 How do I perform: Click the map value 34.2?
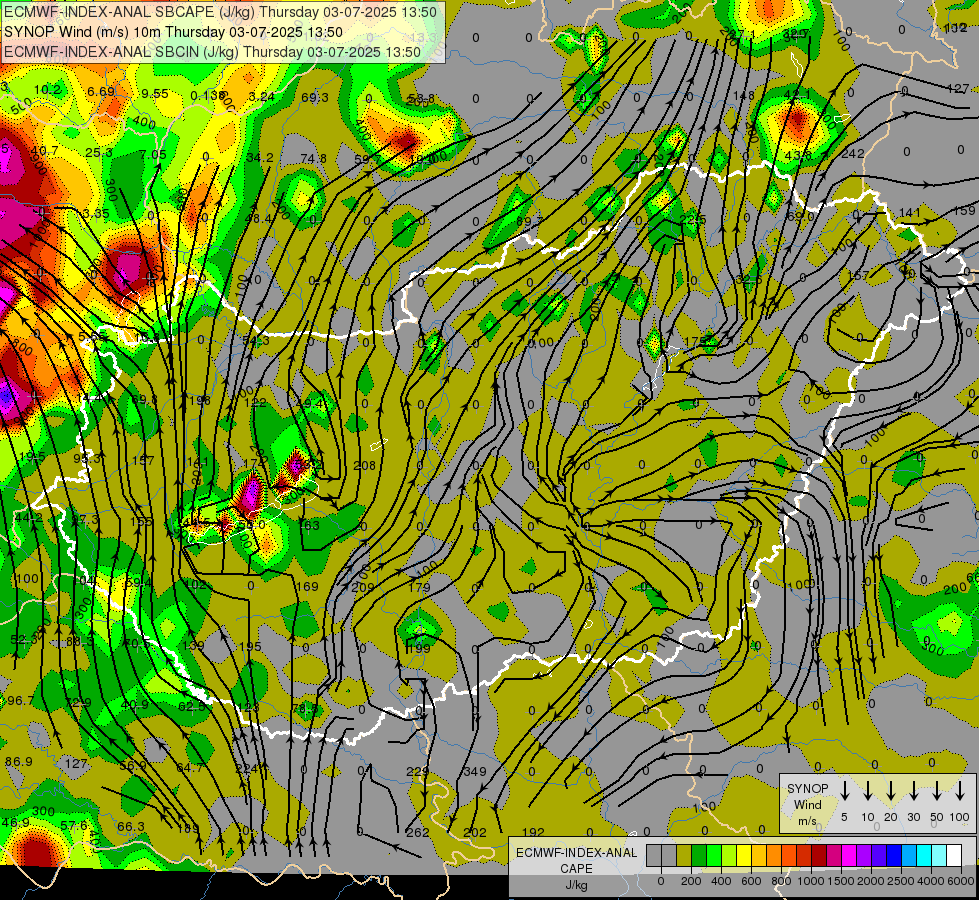click(x=260, y=158)
